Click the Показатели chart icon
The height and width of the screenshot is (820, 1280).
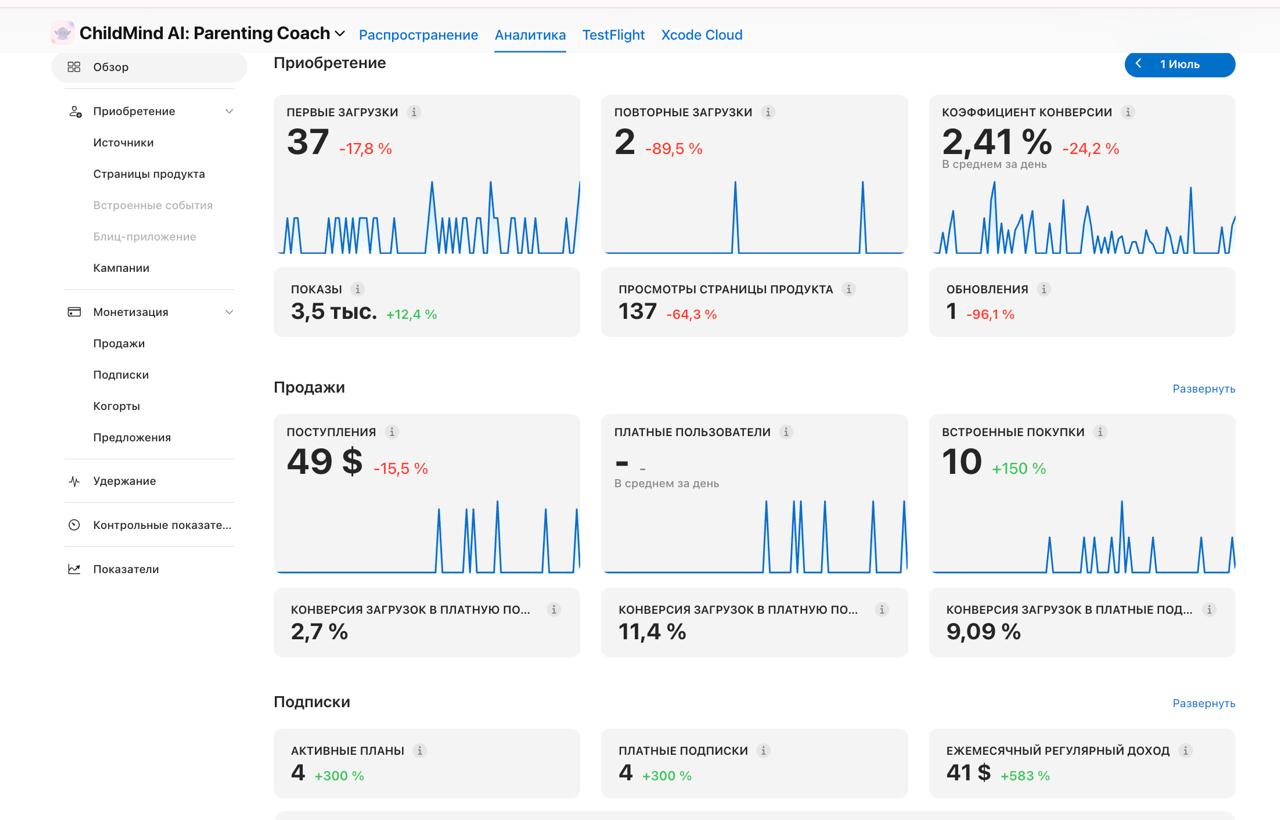pyautogui.click(x=74, y=569)
